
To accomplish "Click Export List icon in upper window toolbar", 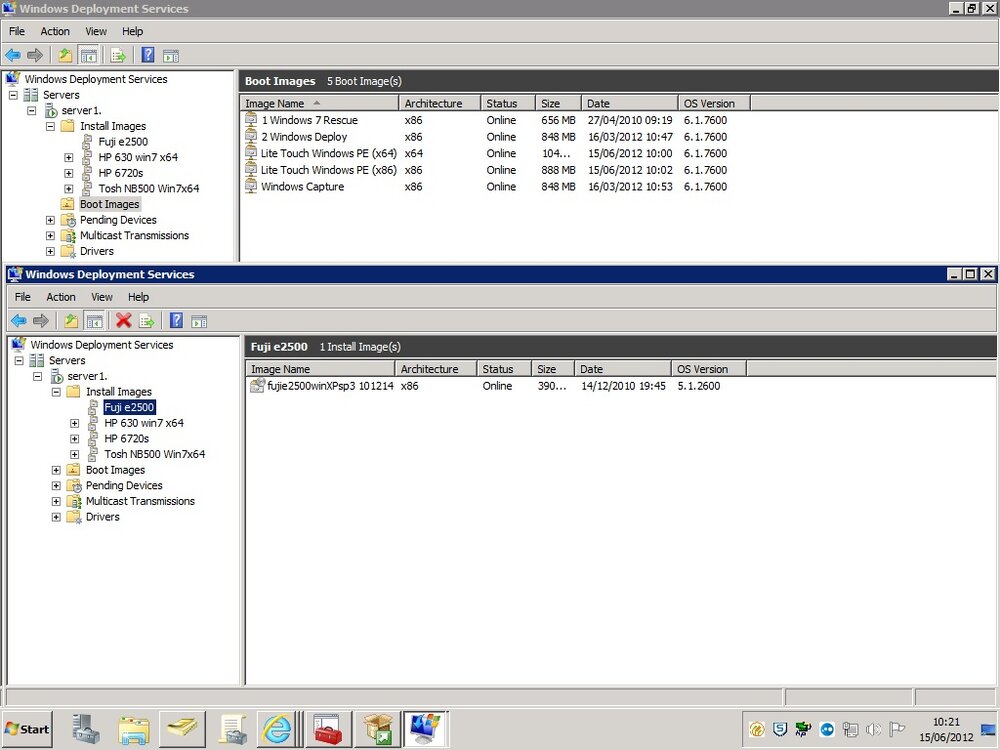I will point(119,55).
